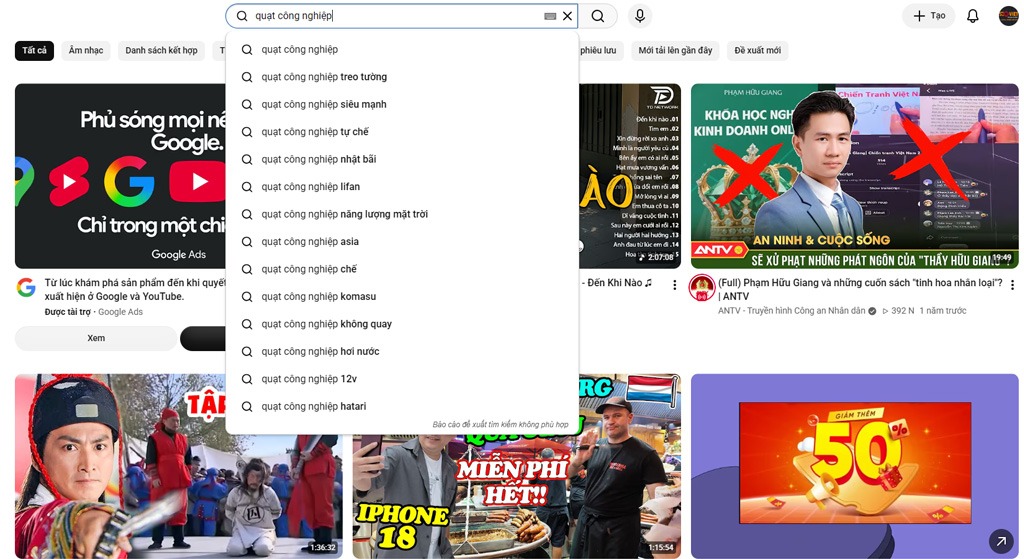Image resolution: width=1024 pixels, height=559 pixels.
Task: Choose suggestion 'quạt công nghiệp năng lượng mặt trời'
Action: (402, 214)
